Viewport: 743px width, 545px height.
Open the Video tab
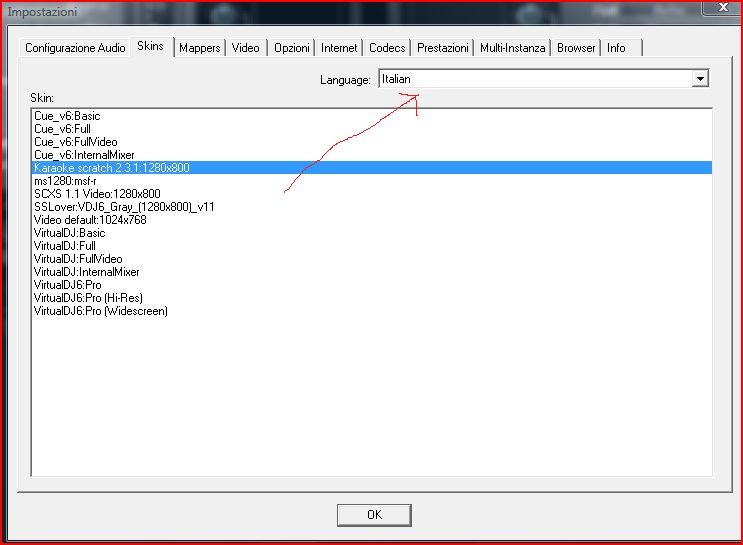(x=245, y=48)
